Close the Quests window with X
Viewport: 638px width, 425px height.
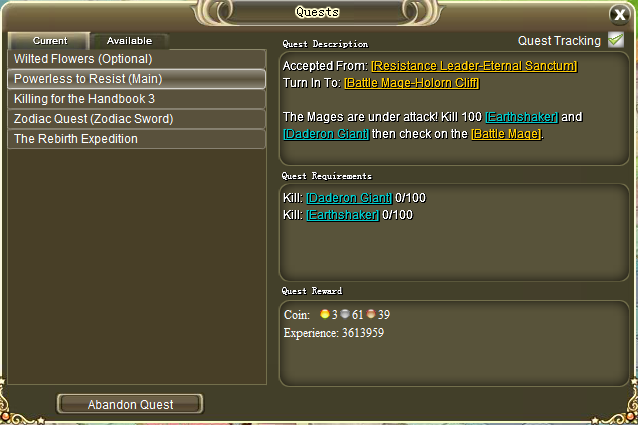pos(620,15)
